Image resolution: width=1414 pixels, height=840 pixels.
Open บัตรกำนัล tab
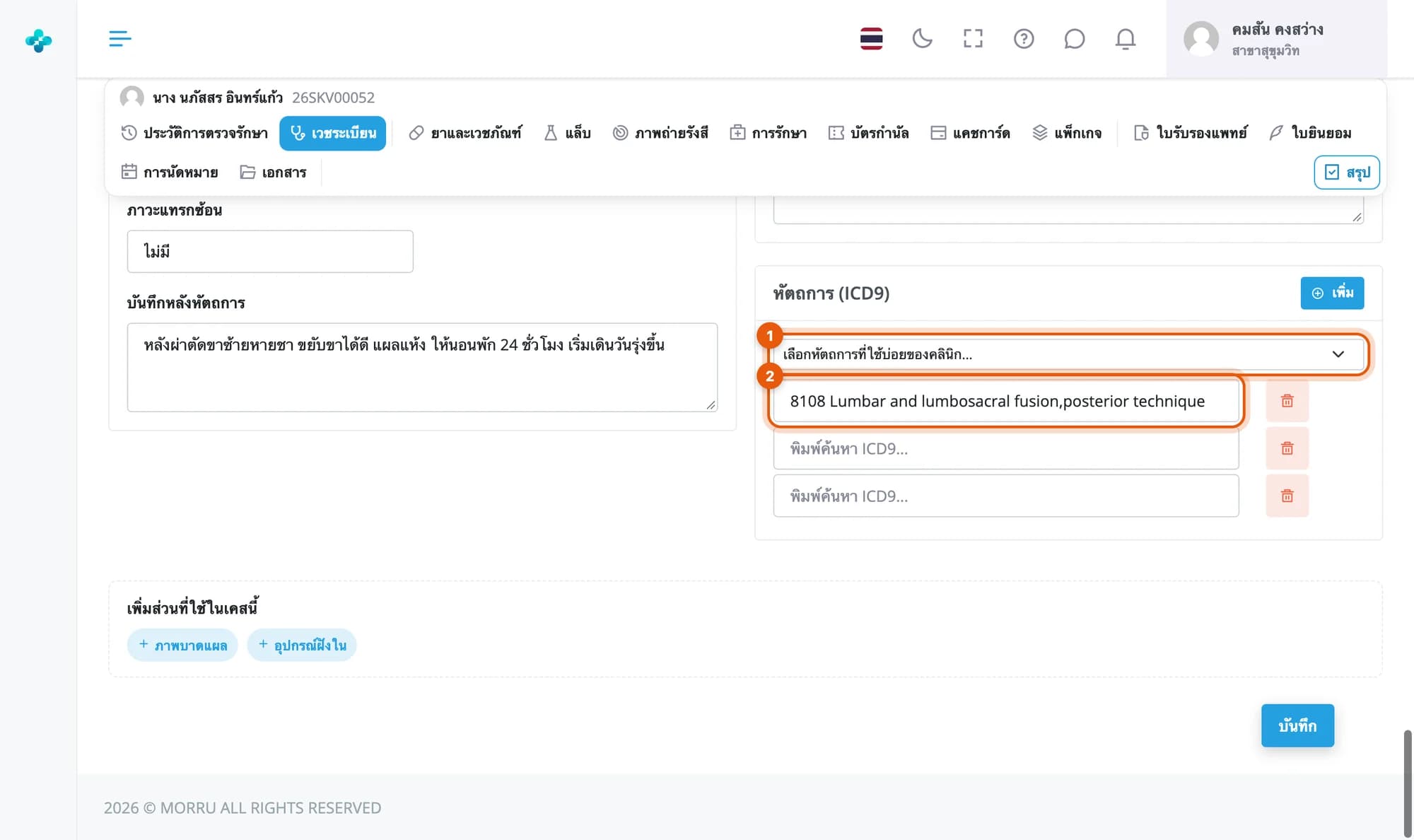click(868, 133)
